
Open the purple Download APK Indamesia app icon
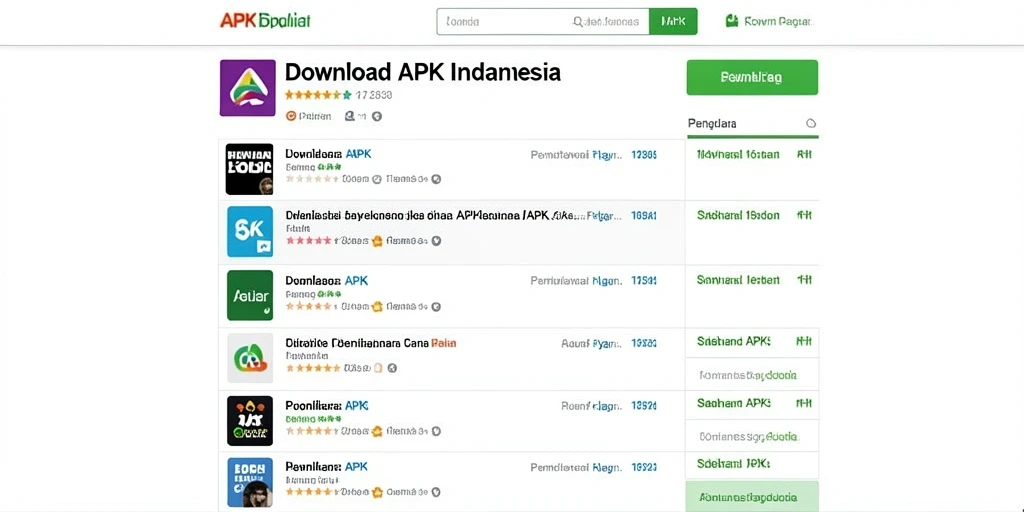tap(248, 88)
